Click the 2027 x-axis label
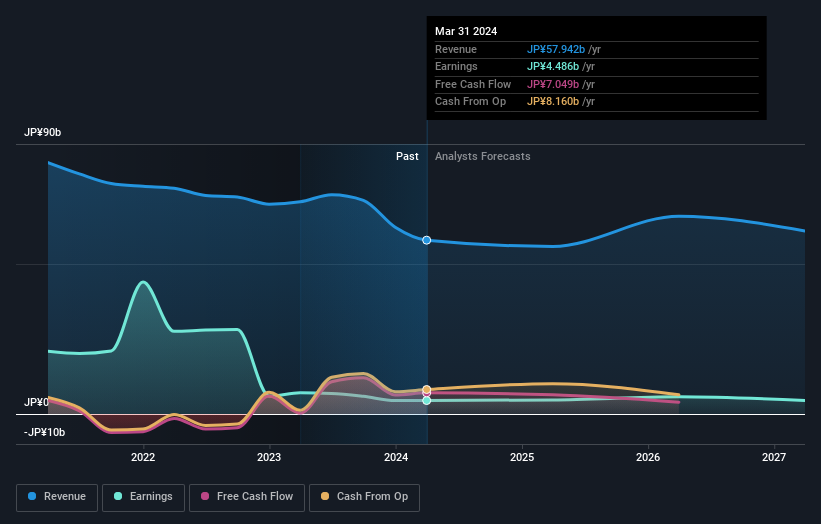The height and width of the screenshot is (524, 821). [774, 457]
